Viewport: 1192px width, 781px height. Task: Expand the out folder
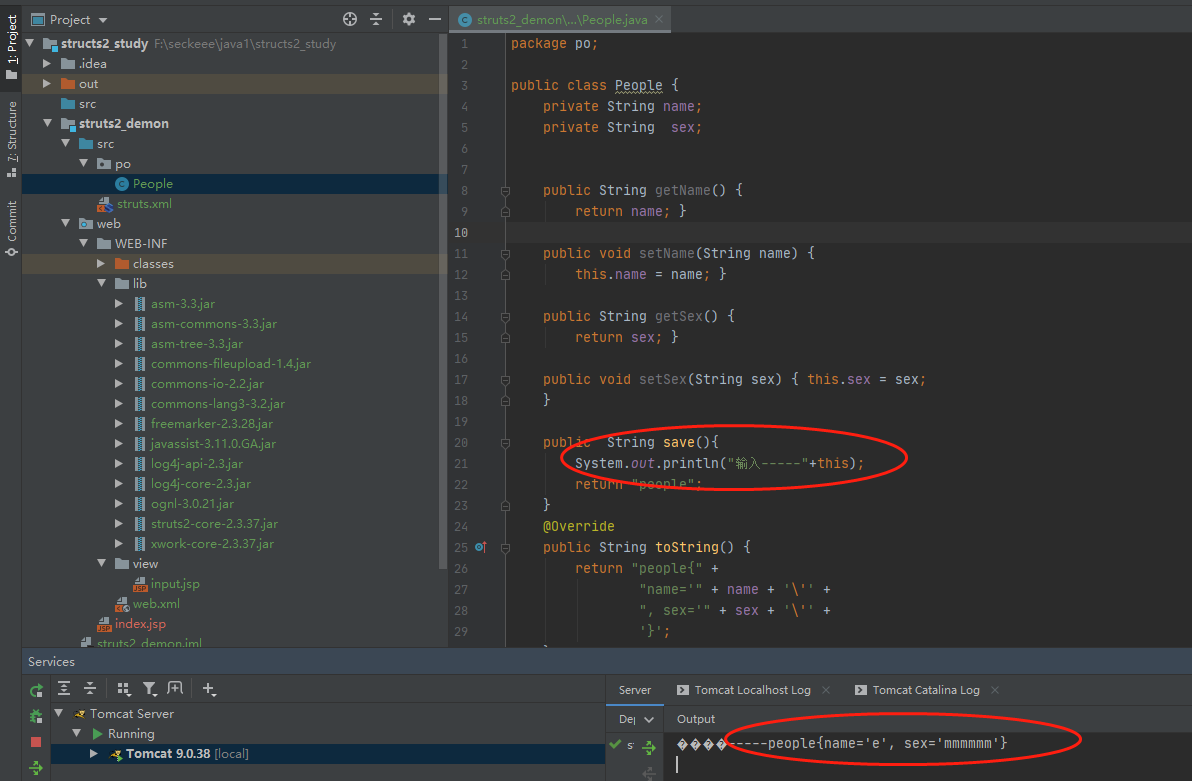tap(47, 83)
